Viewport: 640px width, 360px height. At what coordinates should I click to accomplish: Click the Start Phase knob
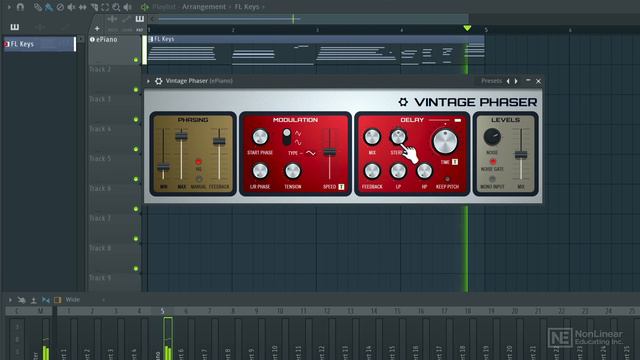pos(260,137)
